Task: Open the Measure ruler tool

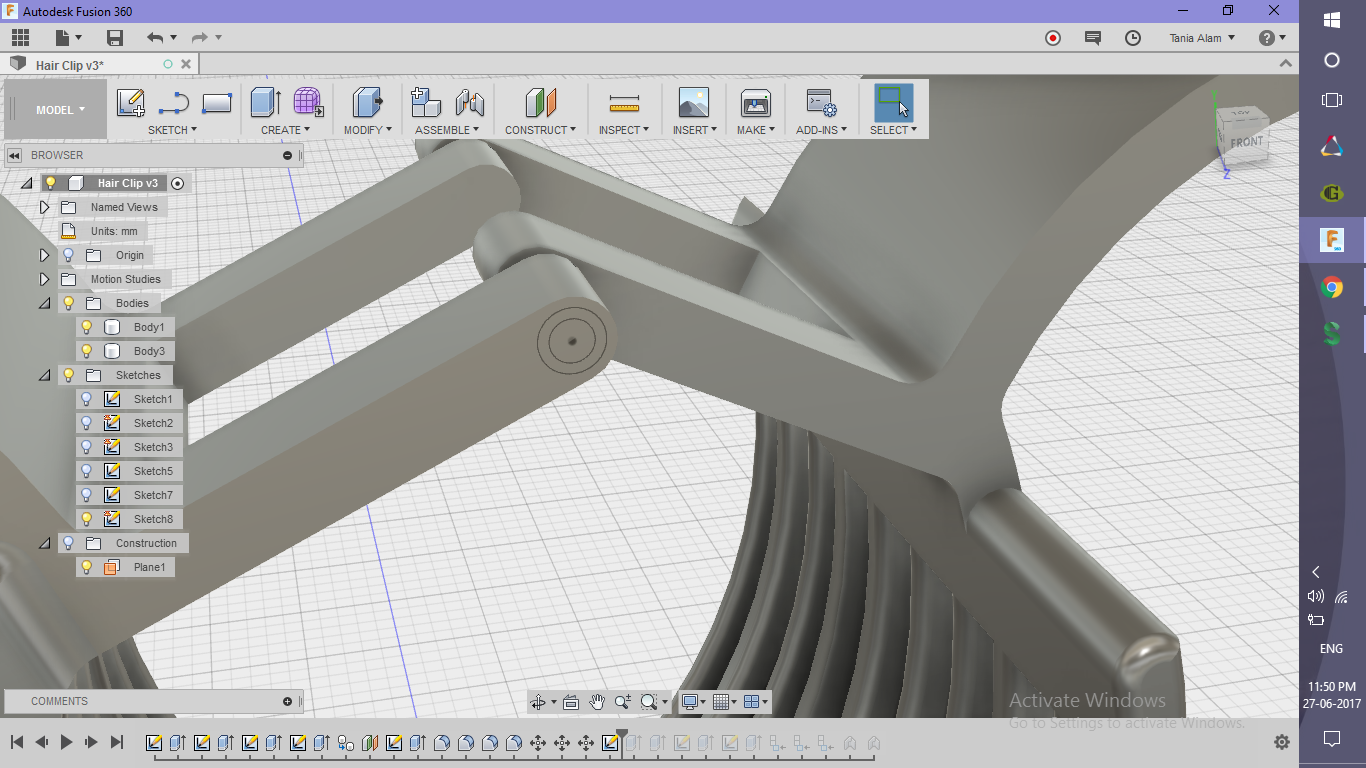Action: [x=624, y=102]
